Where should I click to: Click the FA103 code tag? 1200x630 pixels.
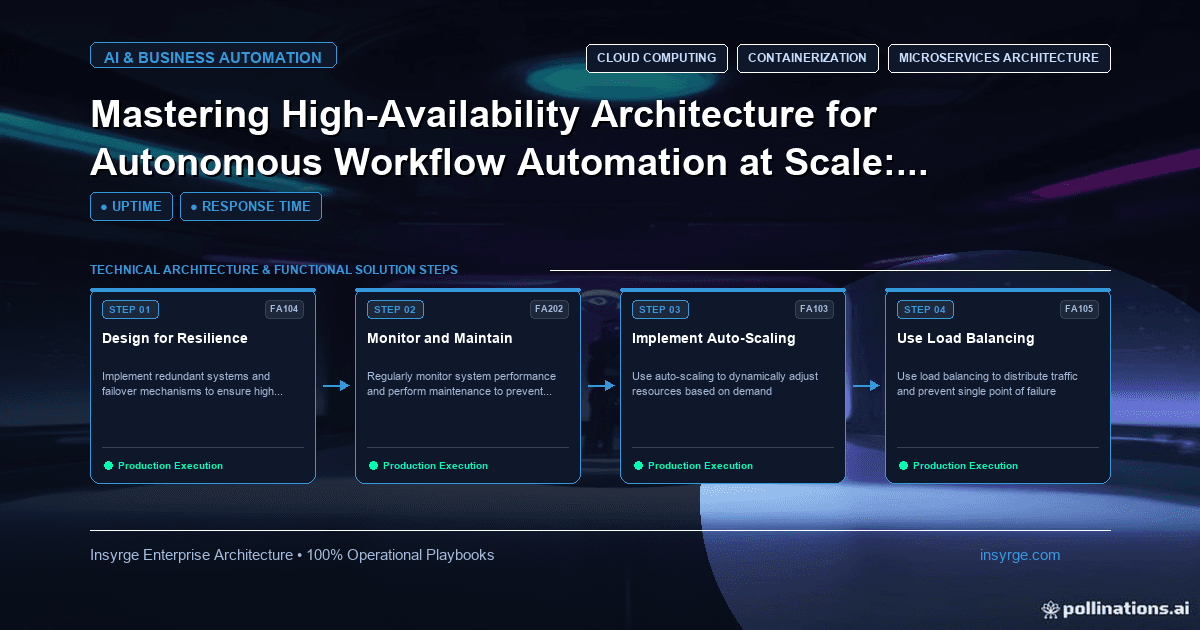[x=814, y=309]
